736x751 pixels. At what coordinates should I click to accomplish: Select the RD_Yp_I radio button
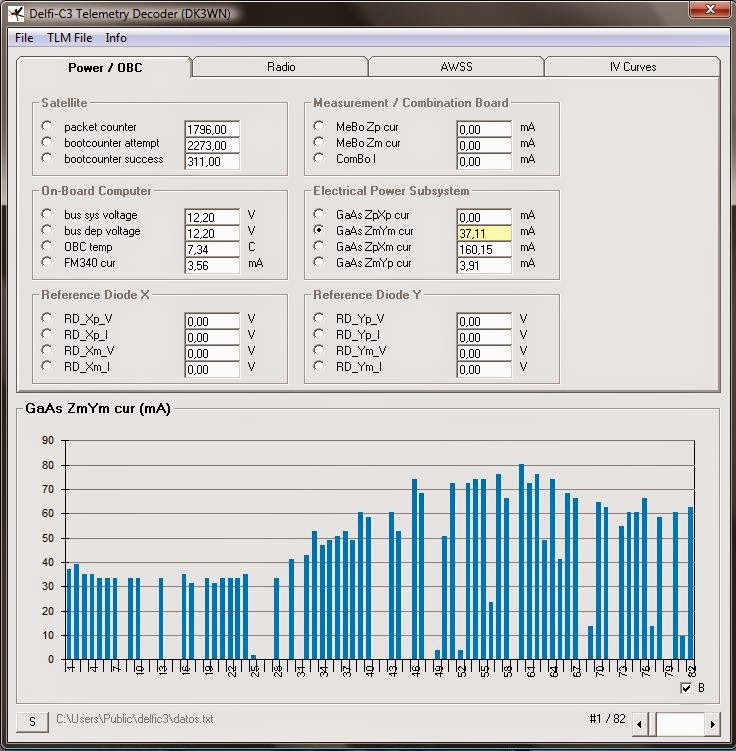[x=318, y=334]
